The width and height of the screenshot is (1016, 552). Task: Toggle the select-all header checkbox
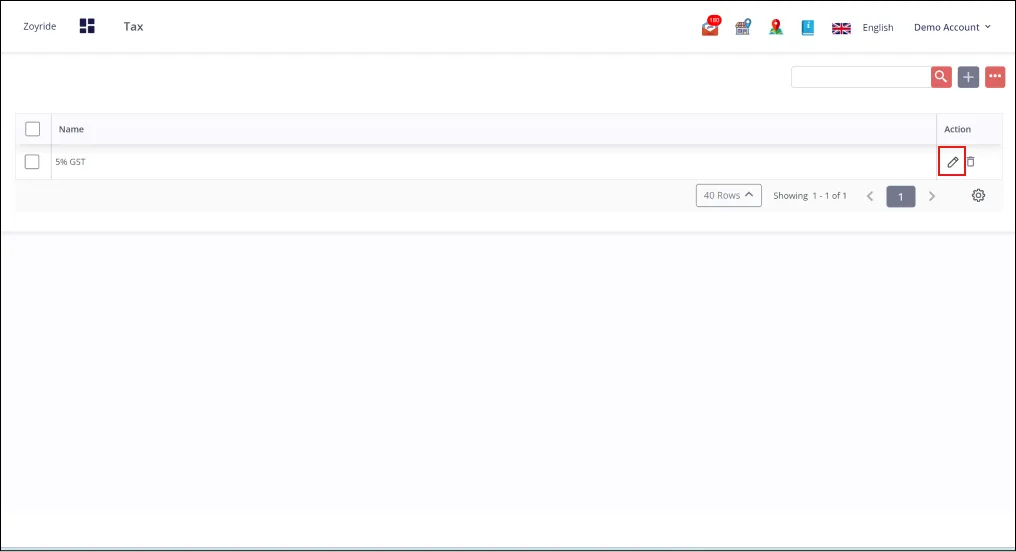32,129
